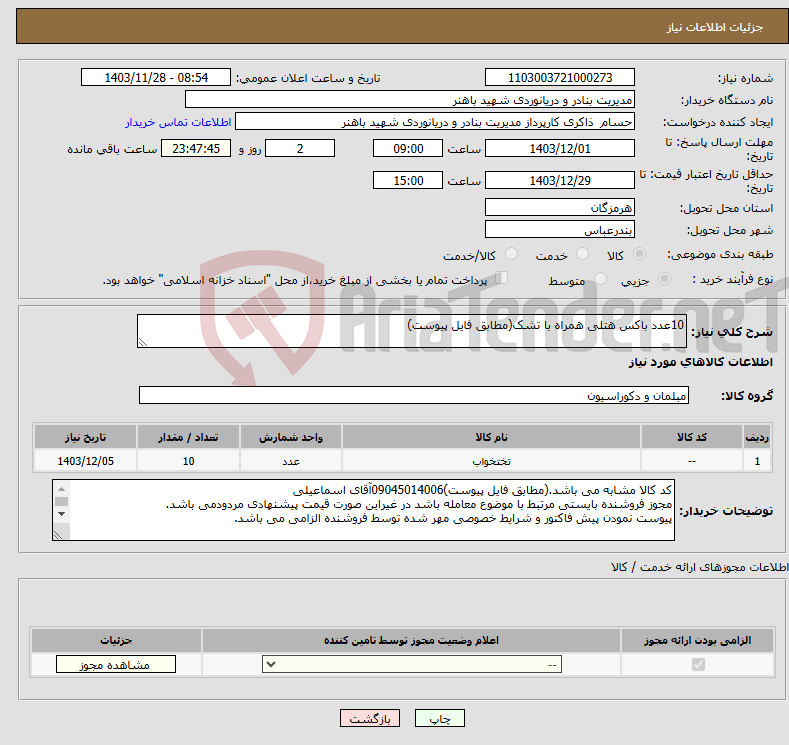Select متوسط purchase type radio
Image resolution: width=789 pixels, height=745 pixels.
600,280
